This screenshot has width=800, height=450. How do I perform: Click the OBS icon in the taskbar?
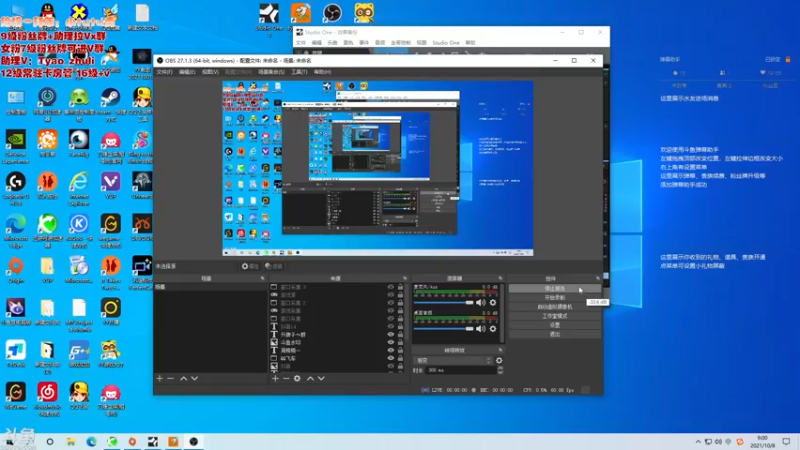point(193,442)
